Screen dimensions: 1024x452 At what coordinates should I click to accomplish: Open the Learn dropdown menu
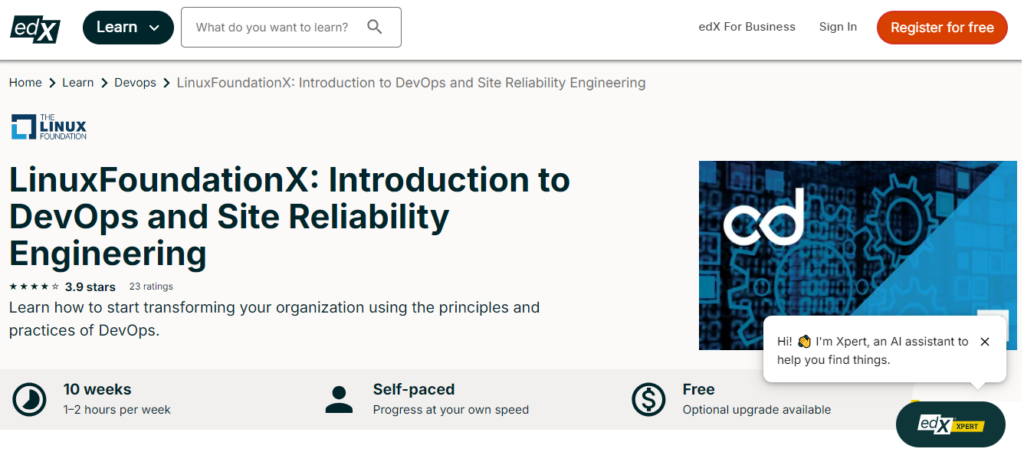[x=128, y=27]
